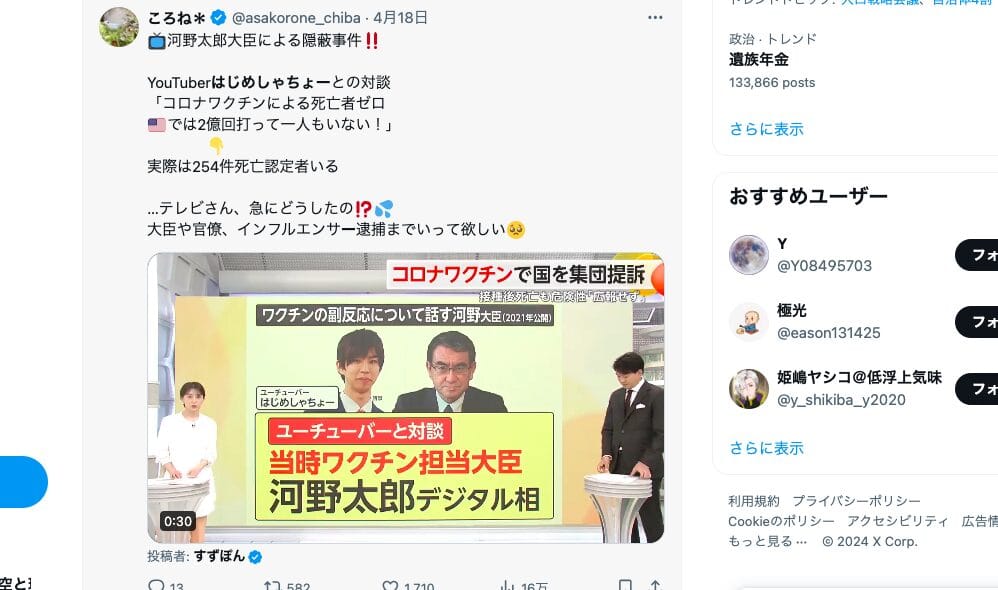
Task: Click the repost icon on the tweet
Action: (272, 585)
